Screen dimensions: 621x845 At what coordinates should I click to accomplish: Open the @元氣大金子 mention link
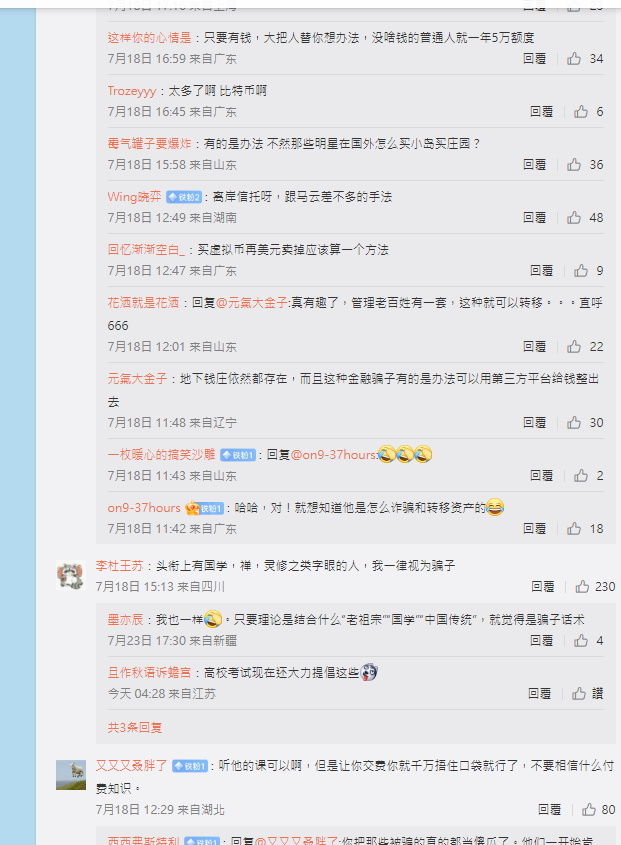point(252,303)
